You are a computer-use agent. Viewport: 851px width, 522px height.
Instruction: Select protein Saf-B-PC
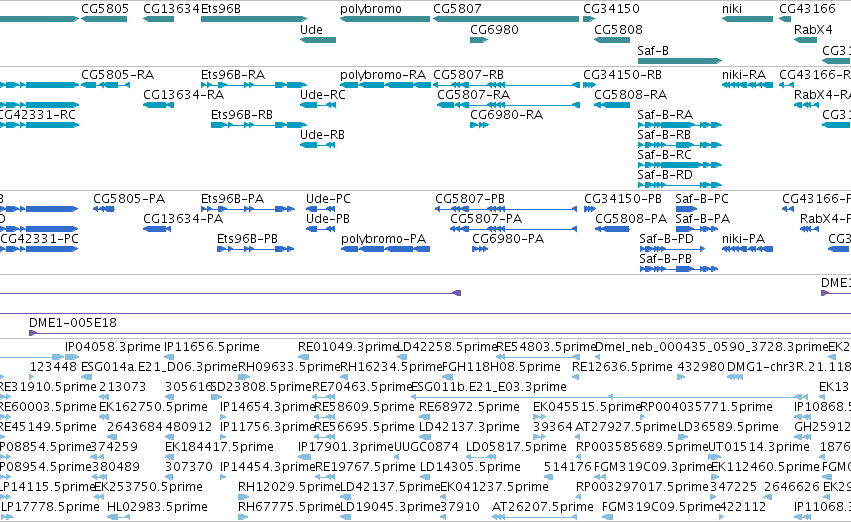pyautogui.click(x=702, y=199)
